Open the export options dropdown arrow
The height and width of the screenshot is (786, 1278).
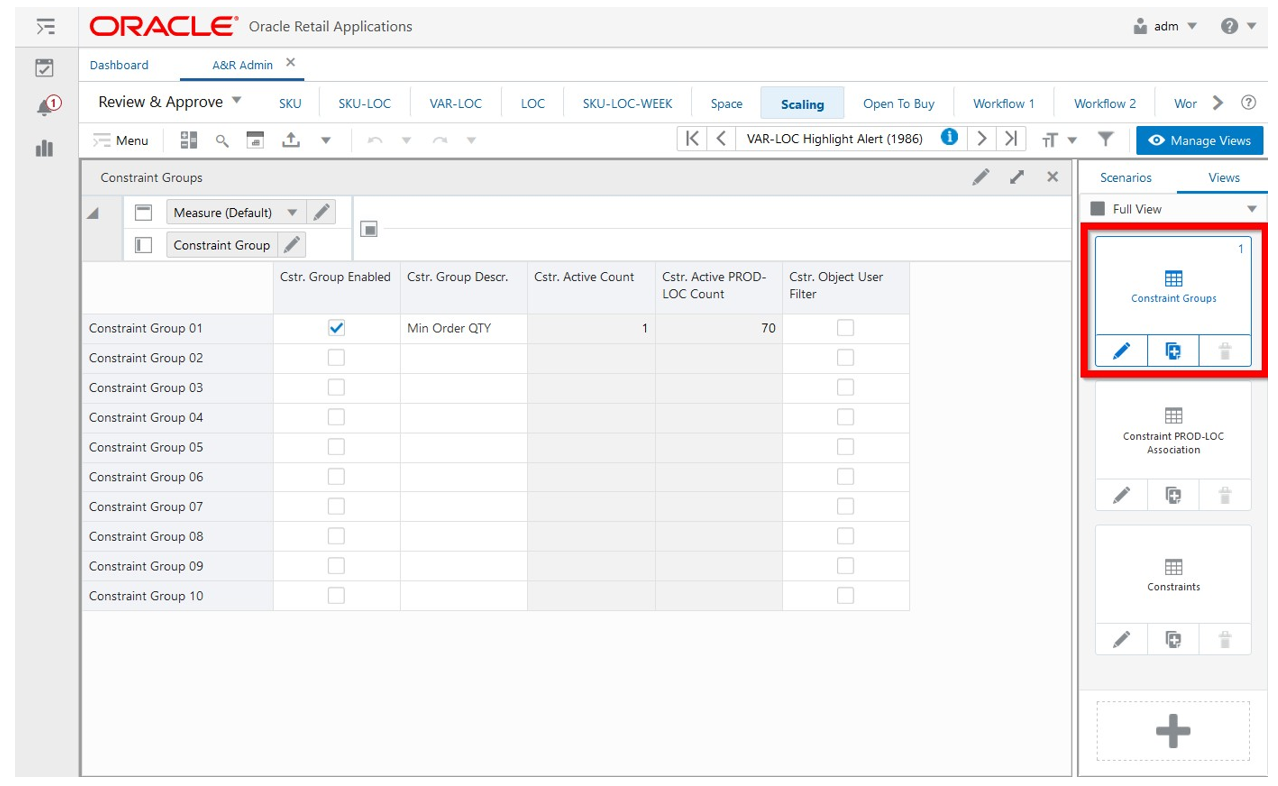[326, 141]
